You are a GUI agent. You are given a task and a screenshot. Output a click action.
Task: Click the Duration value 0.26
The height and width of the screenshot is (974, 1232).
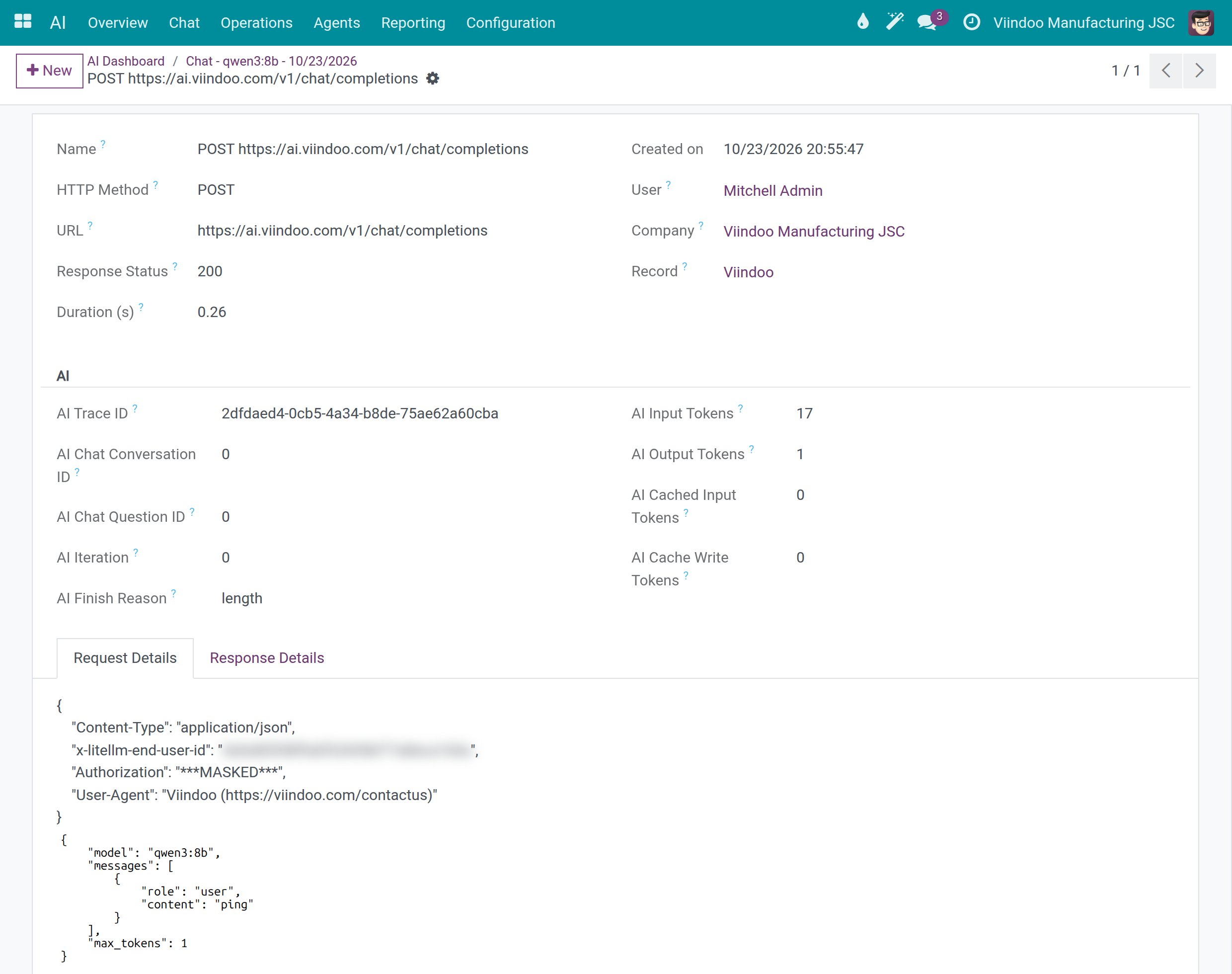(212, 312)
